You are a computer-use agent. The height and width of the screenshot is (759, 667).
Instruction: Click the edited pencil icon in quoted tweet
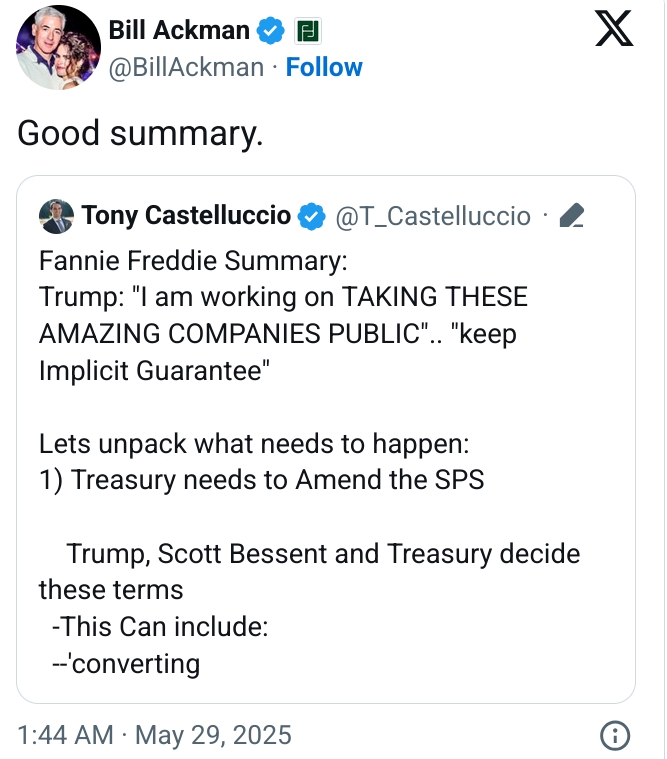pos(572,215)
